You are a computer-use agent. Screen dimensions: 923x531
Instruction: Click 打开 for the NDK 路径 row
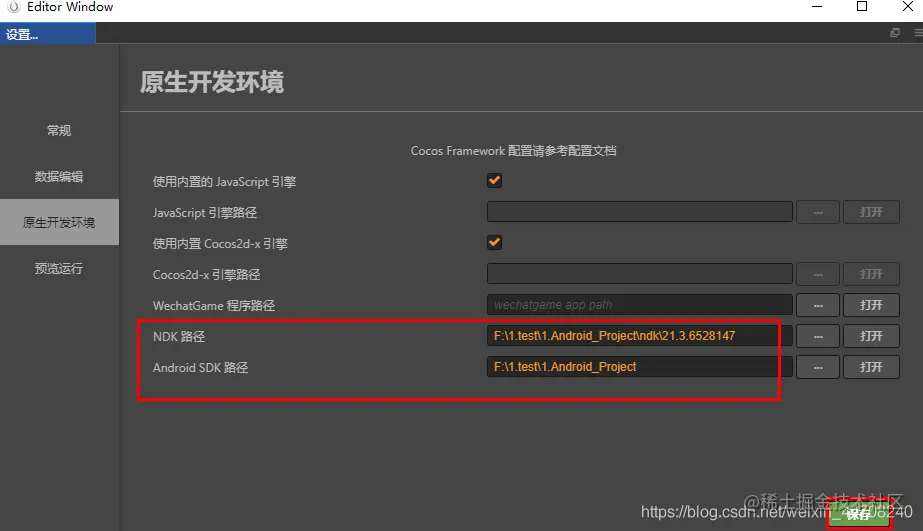(x=871, y=336)
